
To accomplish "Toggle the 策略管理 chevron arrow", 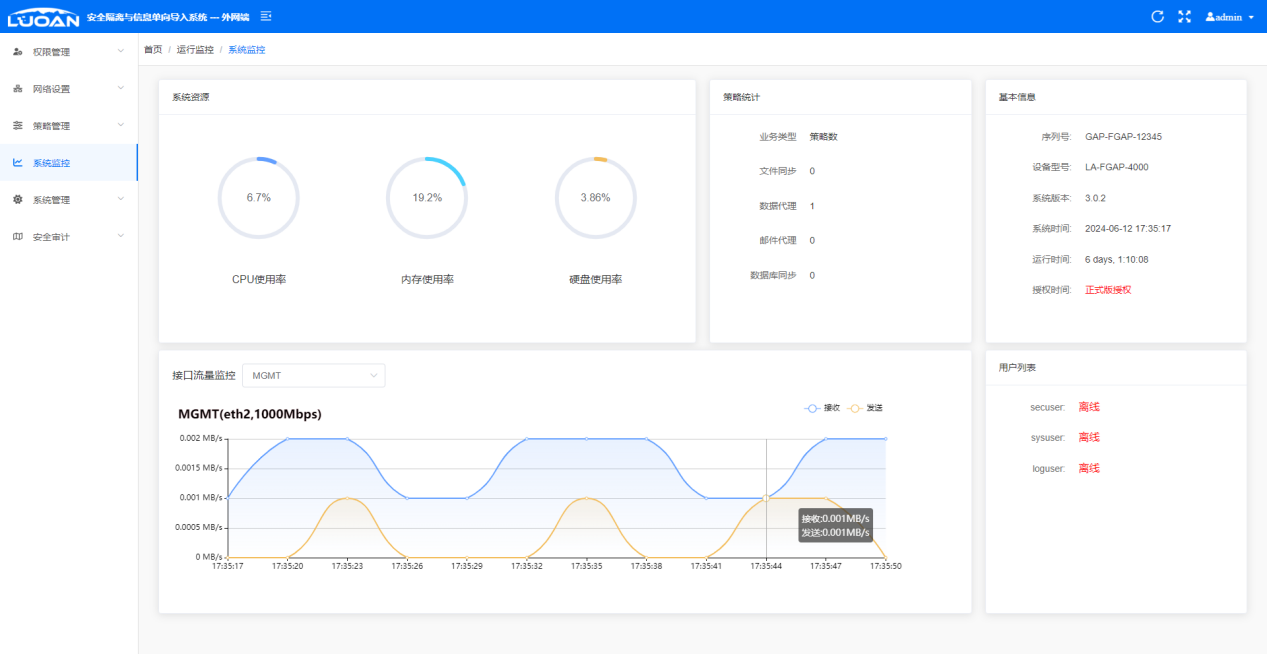I will (121, 125).
